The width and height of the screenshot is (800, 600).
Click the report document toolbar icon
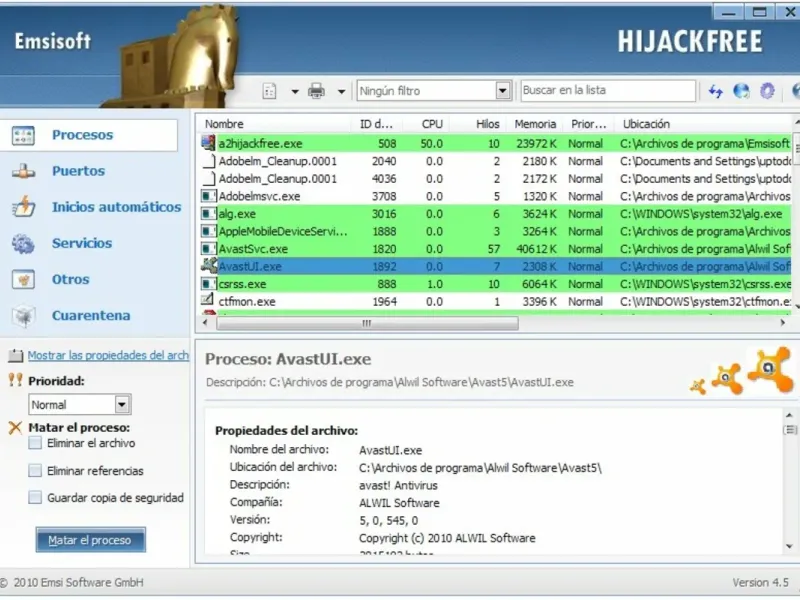[269, 91]
